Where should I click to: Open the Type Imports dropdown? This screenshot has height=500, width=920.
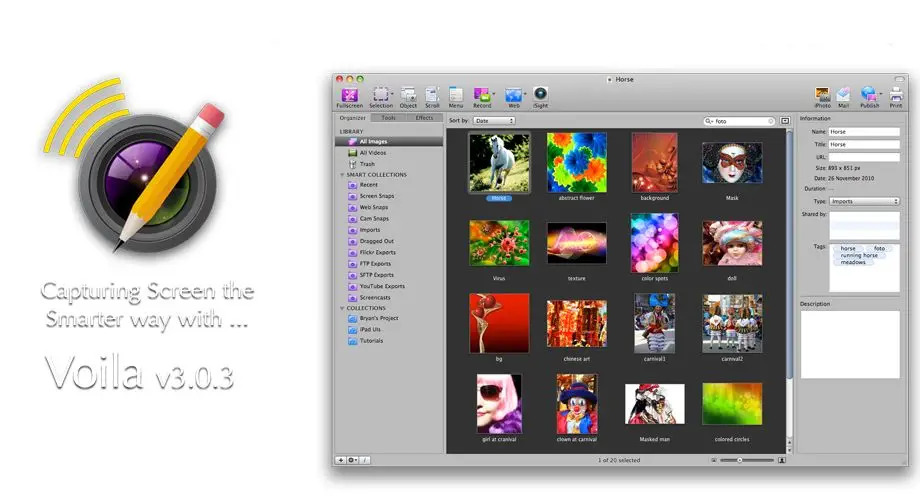[864, 201]
